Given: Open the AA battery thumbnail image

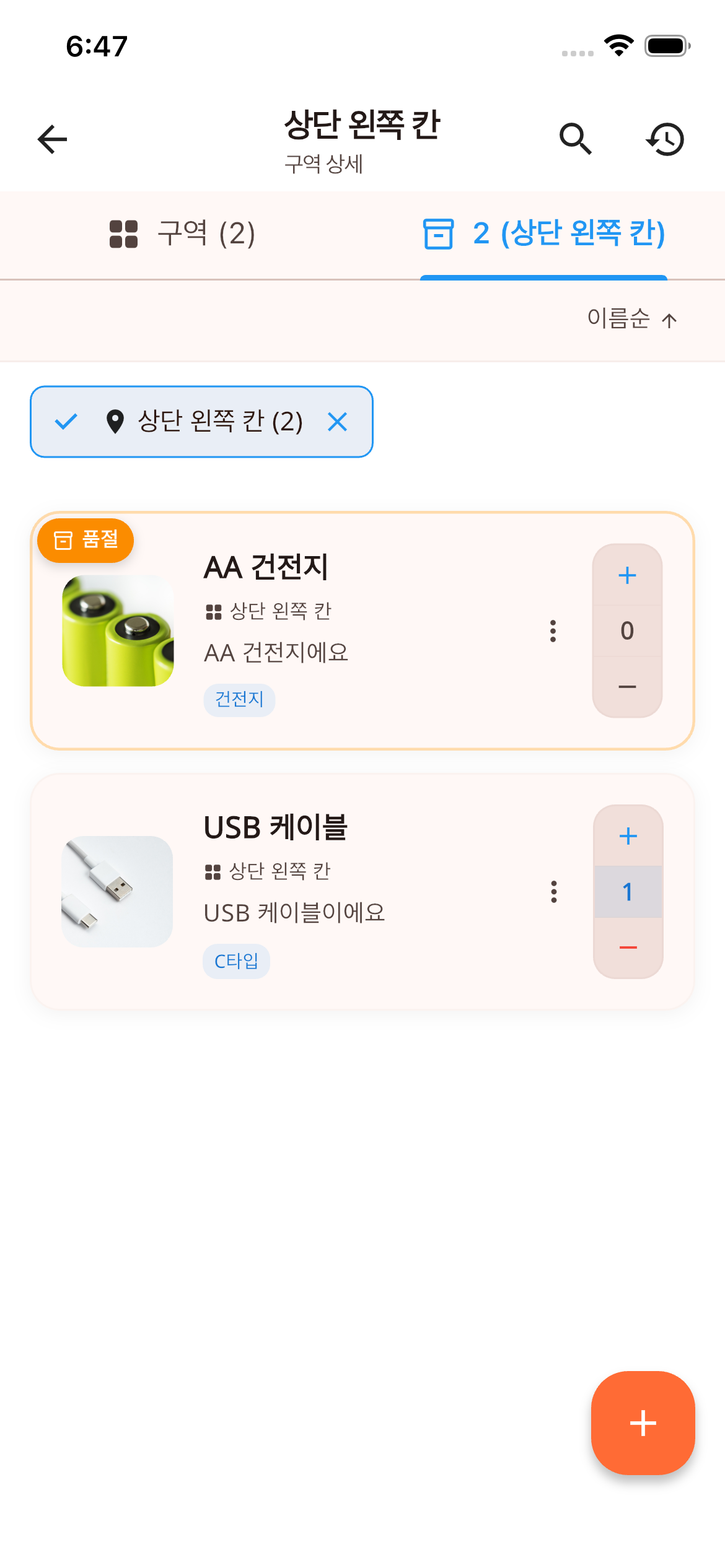Looking at the screenshot, I should click(x=118, y=630).
